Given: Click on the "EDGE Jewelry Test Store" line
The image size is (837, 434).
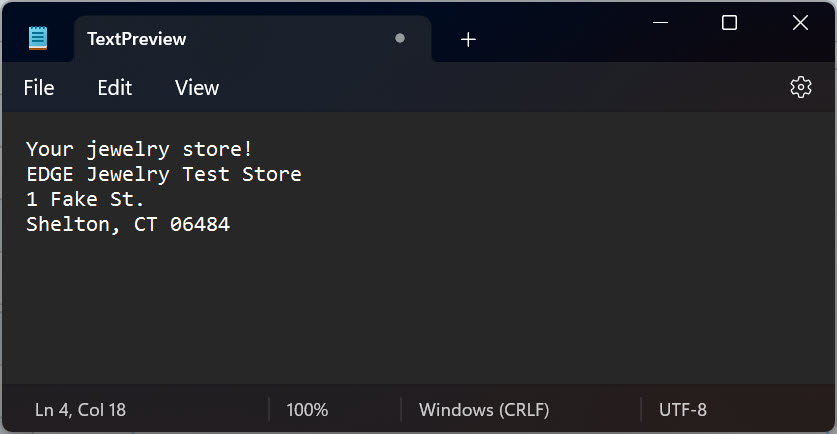Looking at the screenshot, I should point(164,174).
